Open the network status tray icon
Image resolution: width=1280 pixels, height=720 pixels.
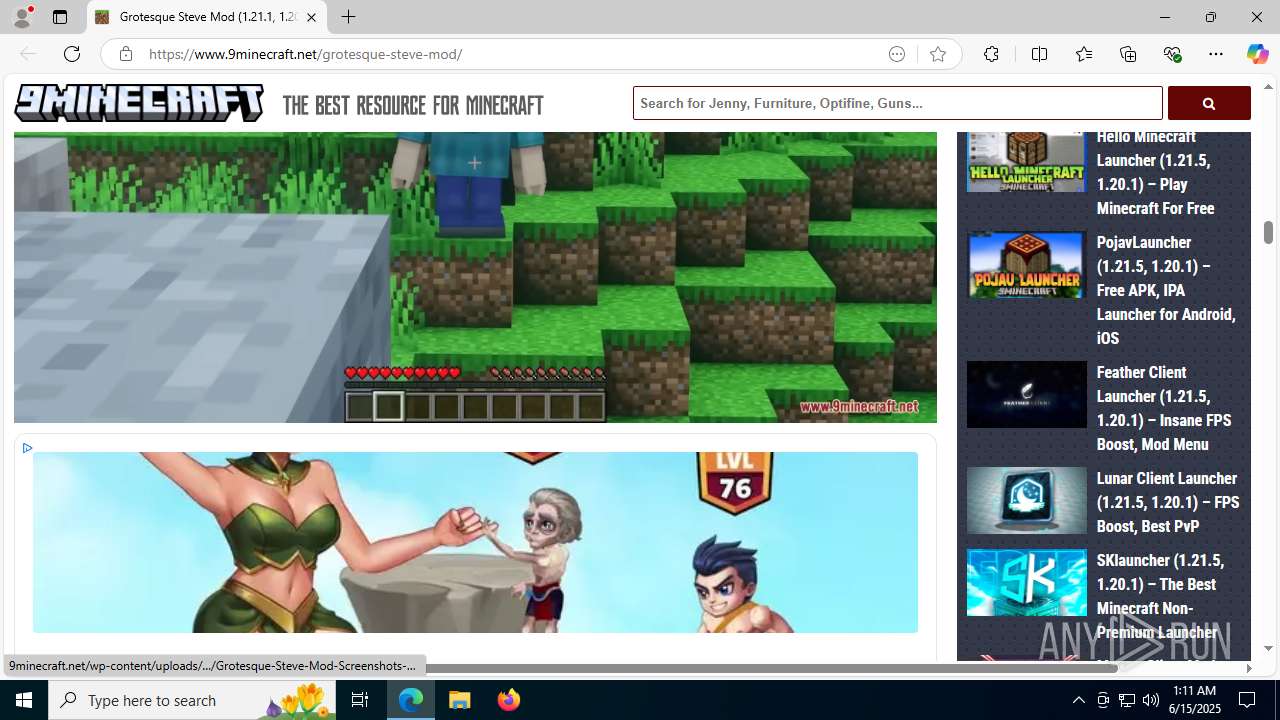tap(1127, 700)
